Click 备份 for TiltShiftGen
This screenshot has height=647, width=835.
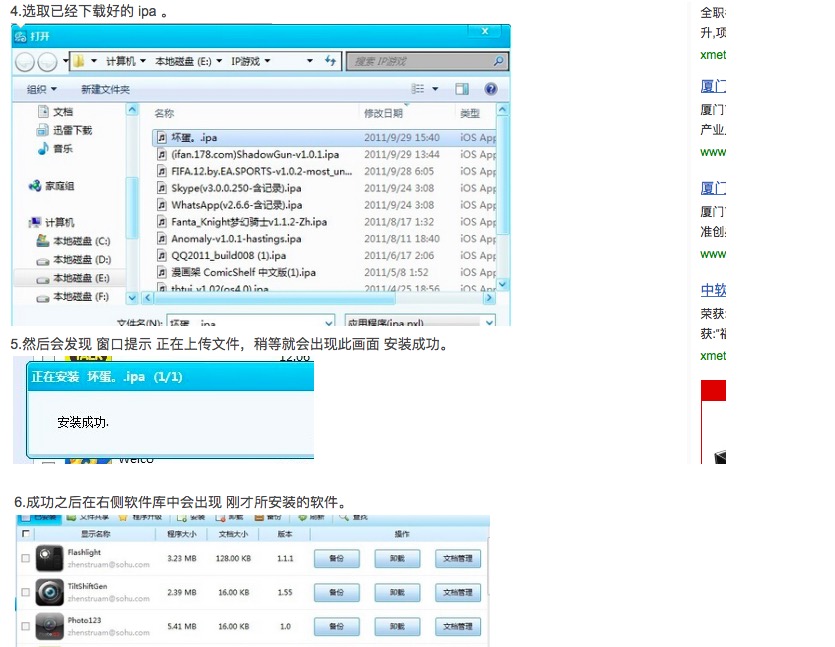point(337,593)
